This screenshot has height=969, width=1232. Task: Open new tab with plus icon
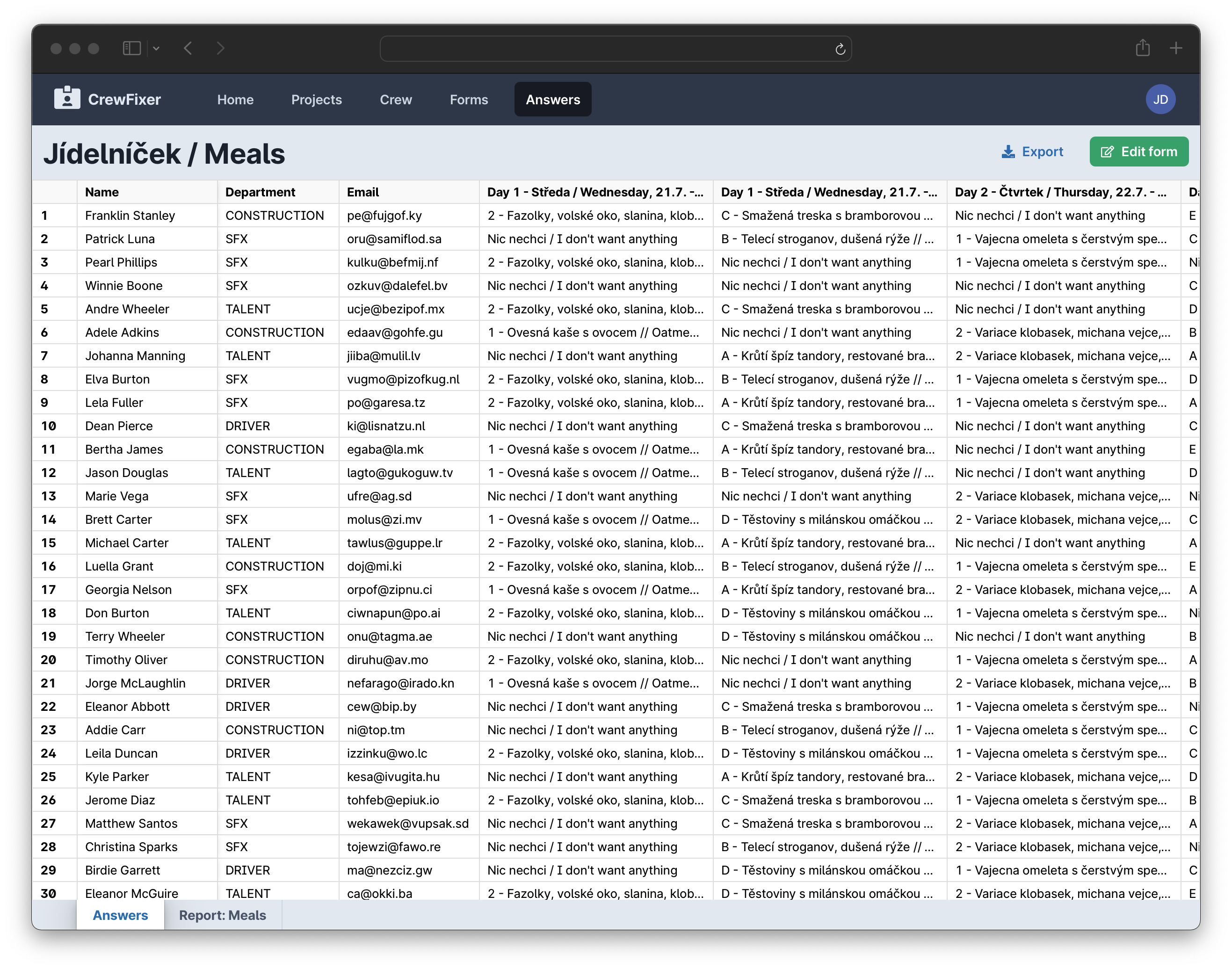[1176, 48]
